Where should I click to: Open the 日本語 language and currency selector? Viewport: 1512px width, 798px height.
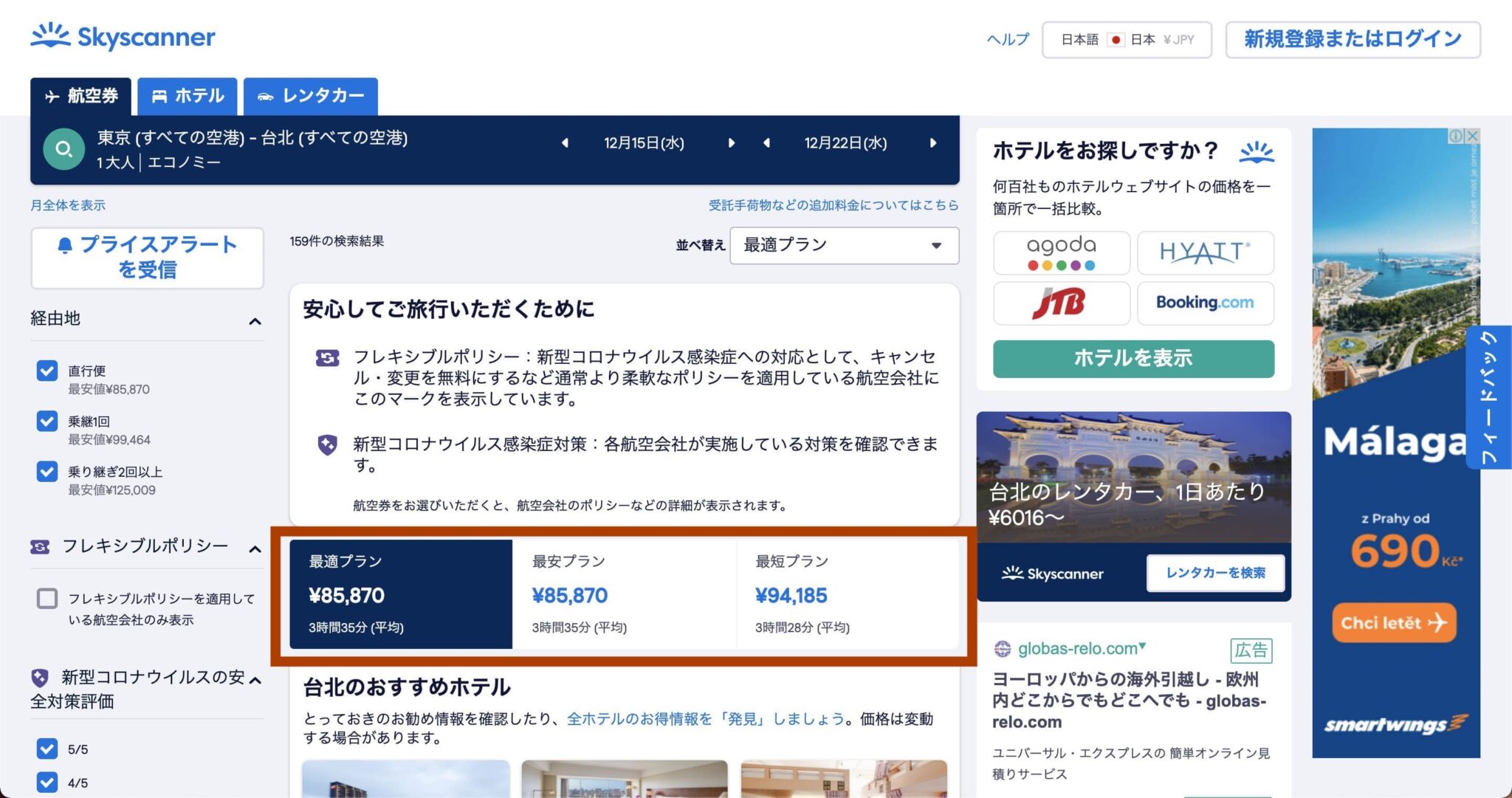point(1125,39)
